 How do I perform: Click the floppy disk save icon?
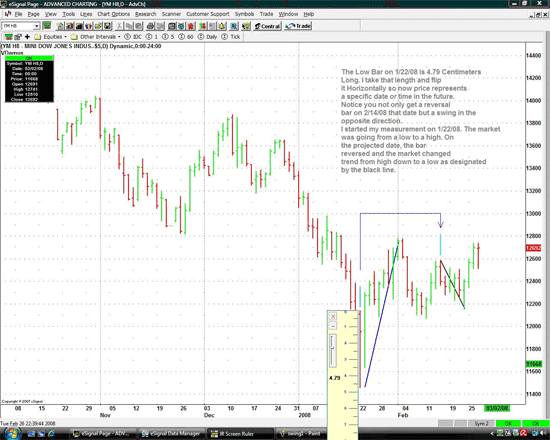pos(108,26)
